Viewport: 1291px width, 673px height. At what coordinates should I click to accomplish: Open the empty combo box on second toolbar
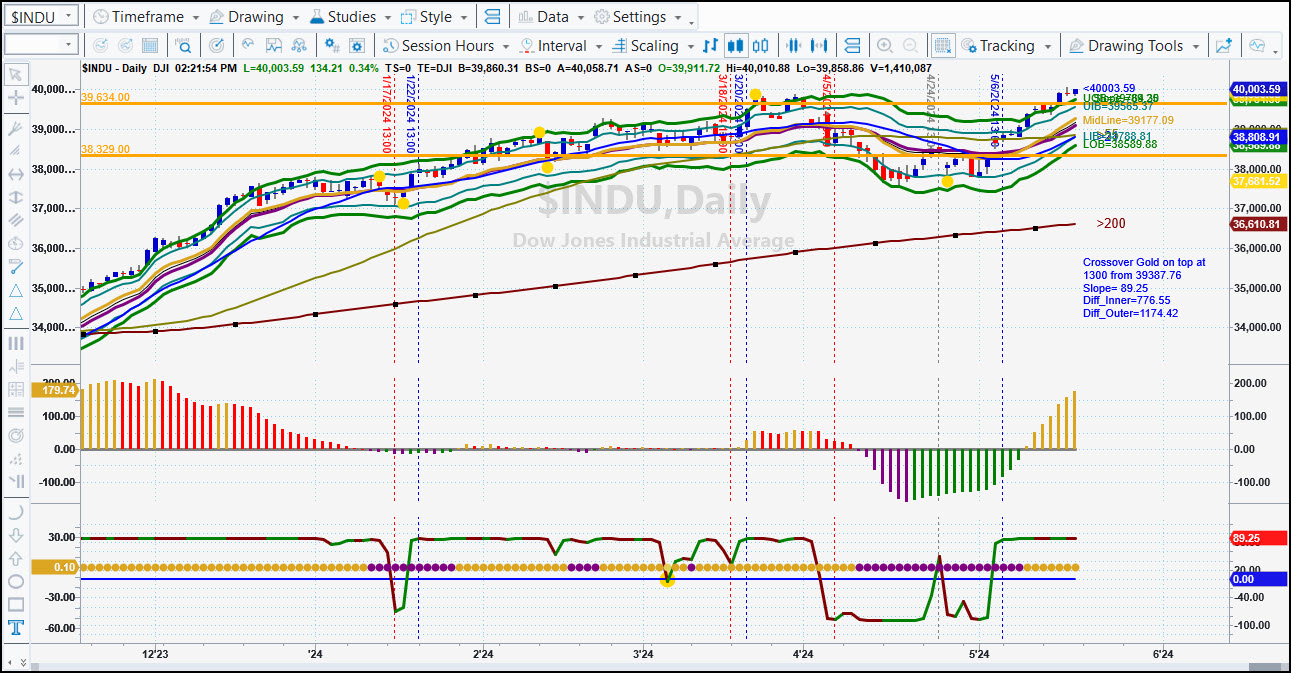click(41, 45)
